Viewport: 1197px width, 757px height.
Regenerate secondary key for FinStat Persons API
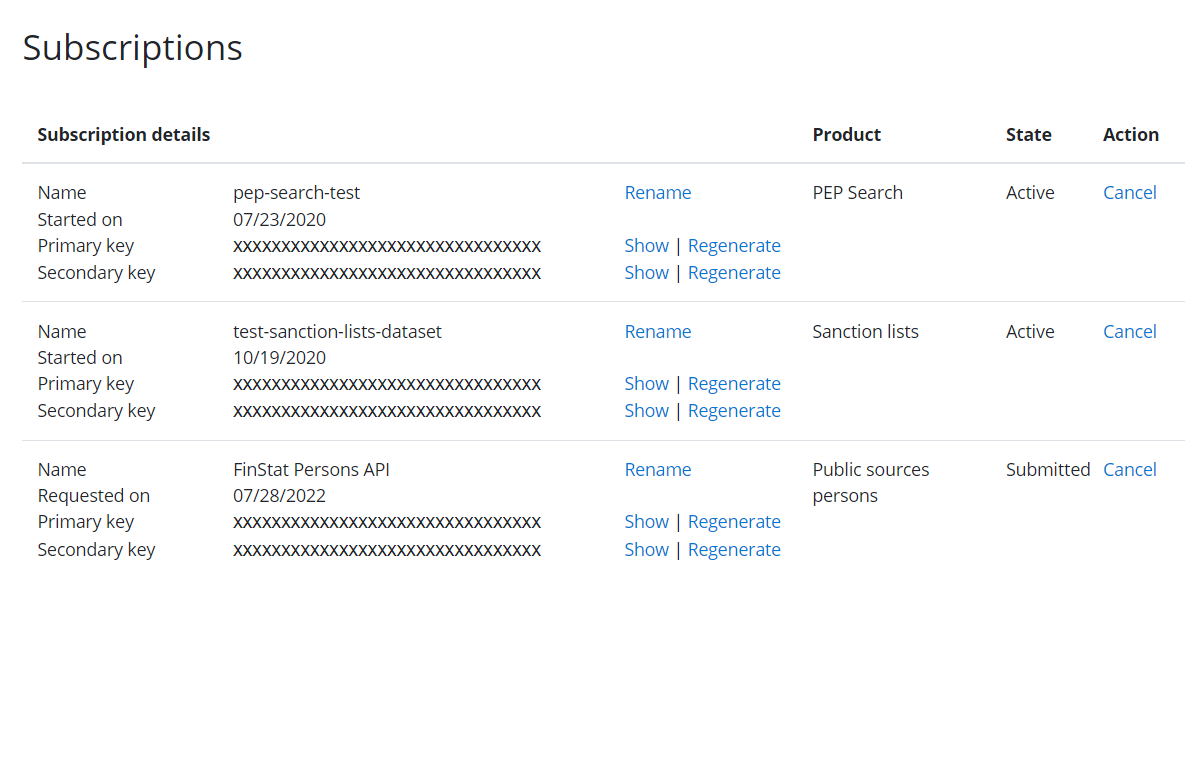click(x=734, y=550)
